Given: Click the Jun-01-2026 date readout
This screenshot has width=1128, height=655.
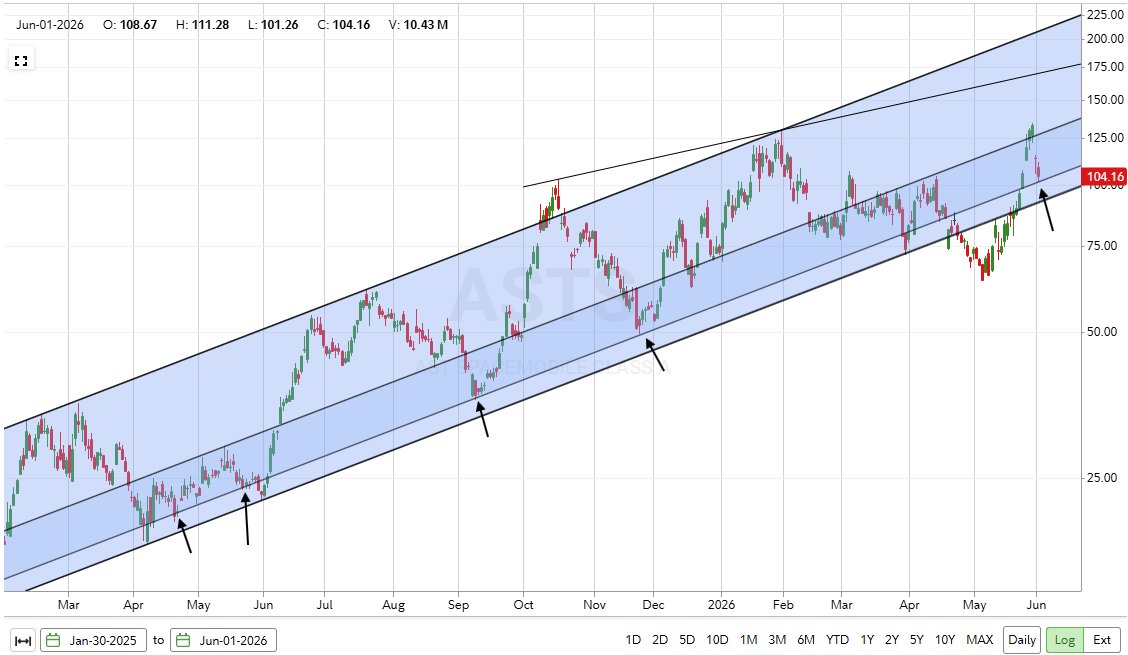Looking at the screenshot, I should coord(50,24).
